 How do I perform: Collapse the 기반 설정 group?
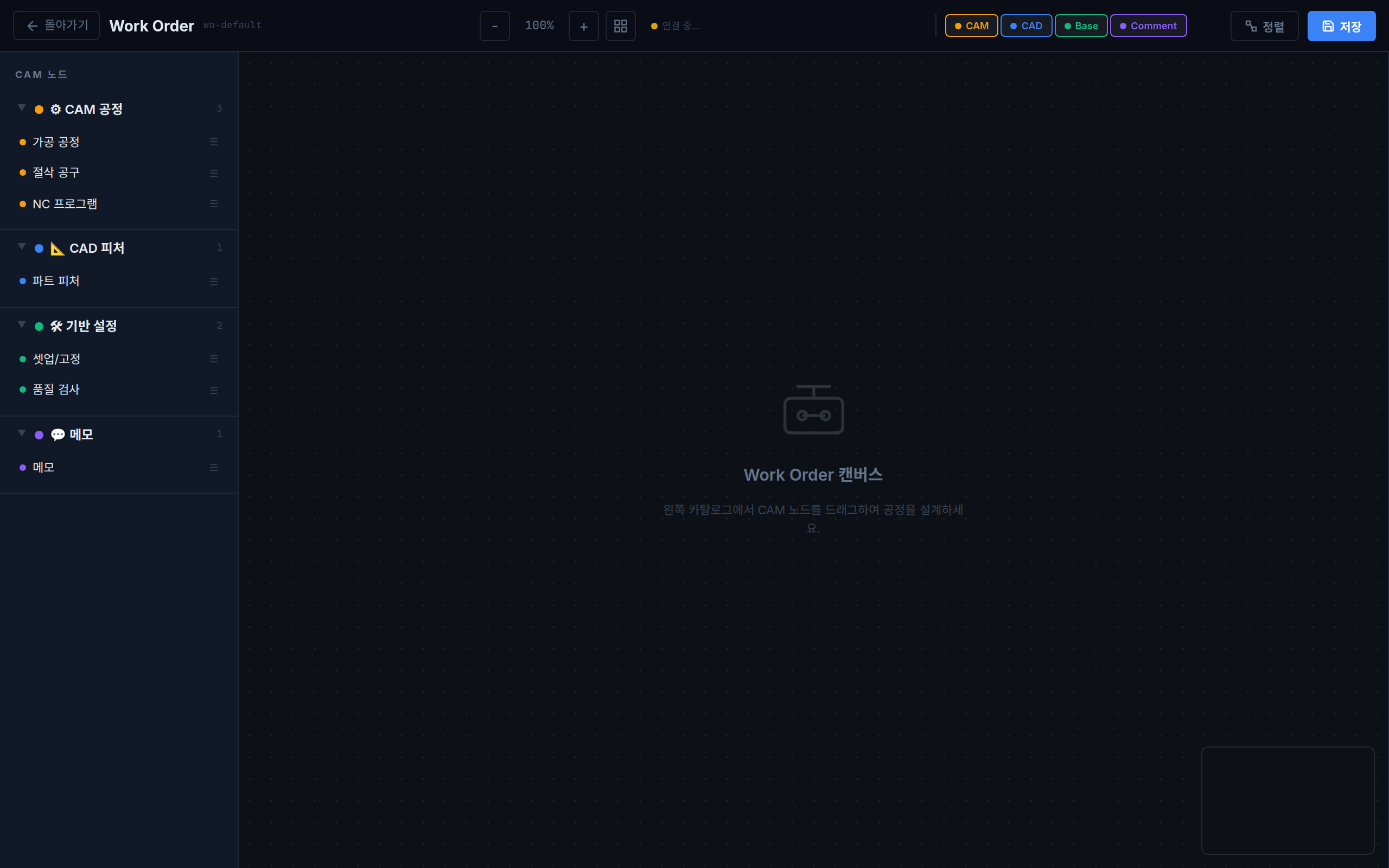pyautogui.click(x=22, y=325)
